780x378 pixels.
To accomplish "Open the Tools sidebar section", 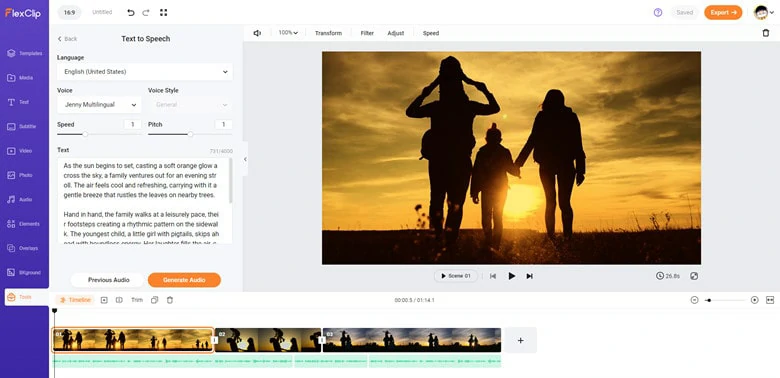I will (x=26, y=297).
